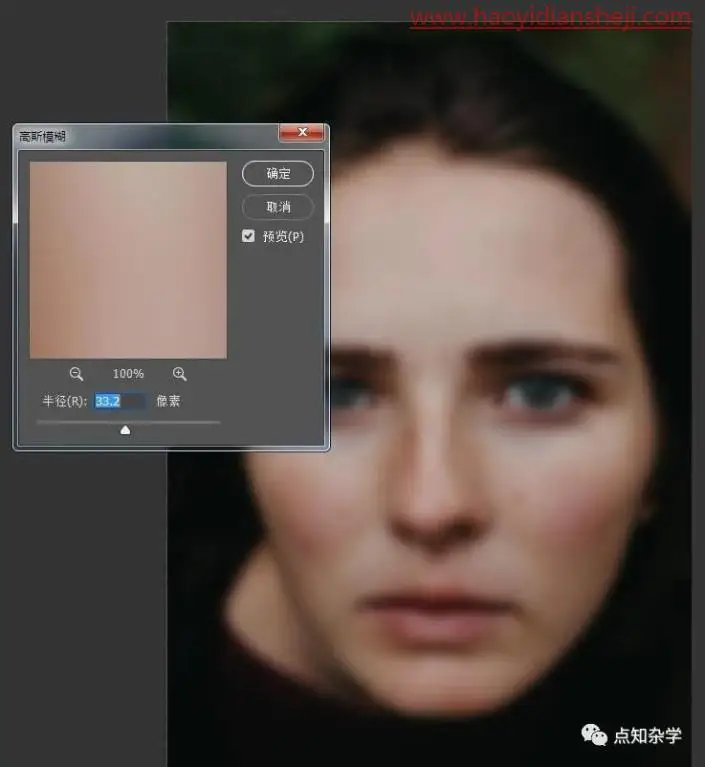
Task: Close the 高斯模糊 dialog
Action: click(x=302, y=133)
